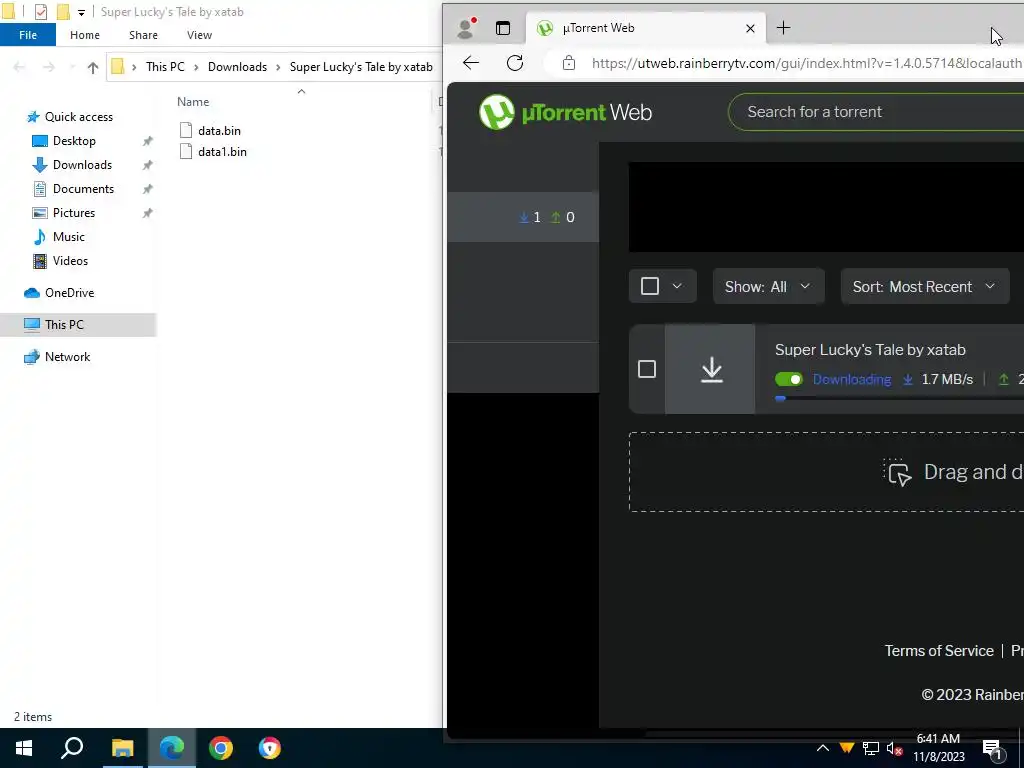Launch Google Chrome from the taskbar
This screenshot has width=1024, height=768.
pos(221,748)
